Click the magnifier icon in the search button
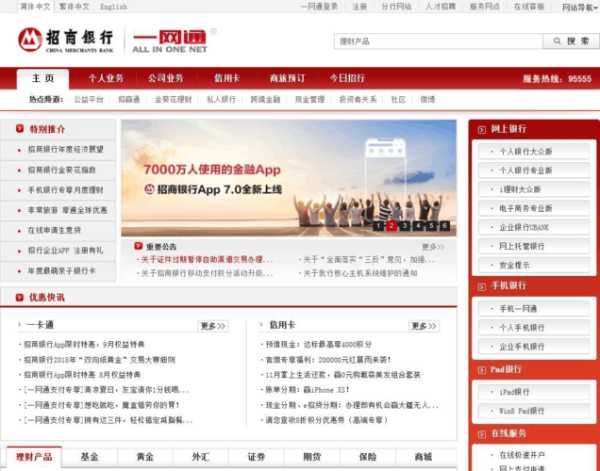The height and width of the screenshot is (471, 600). tap(557, 41)
